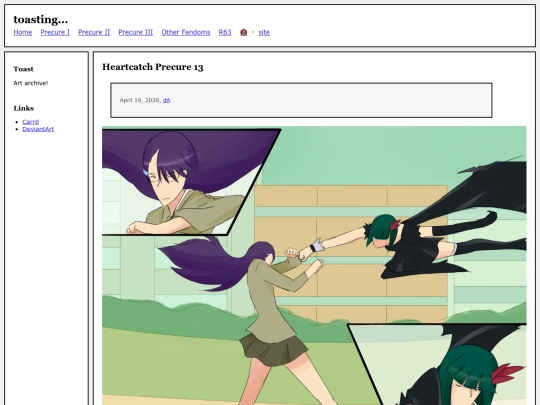Image resolution: width=540 pixels, height=405 pixels.
Task: Click the round red icon in the nav bar
Action: pyautogui.click(x=243, y=32)
